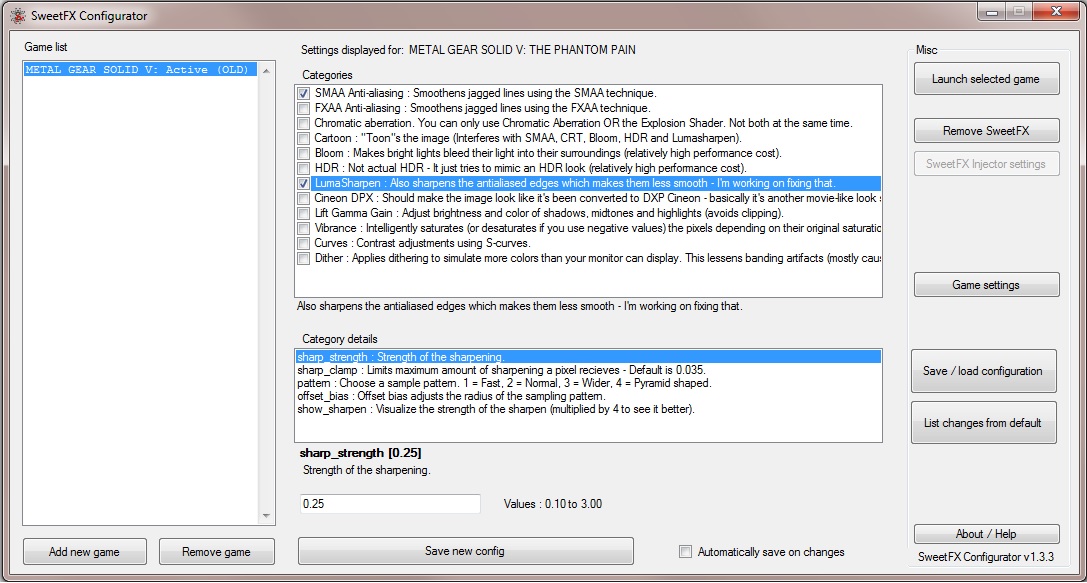The image size is (1087, 583).
Task: Select HDR category text
Action: pyautogui.click(x=530, y=168)
